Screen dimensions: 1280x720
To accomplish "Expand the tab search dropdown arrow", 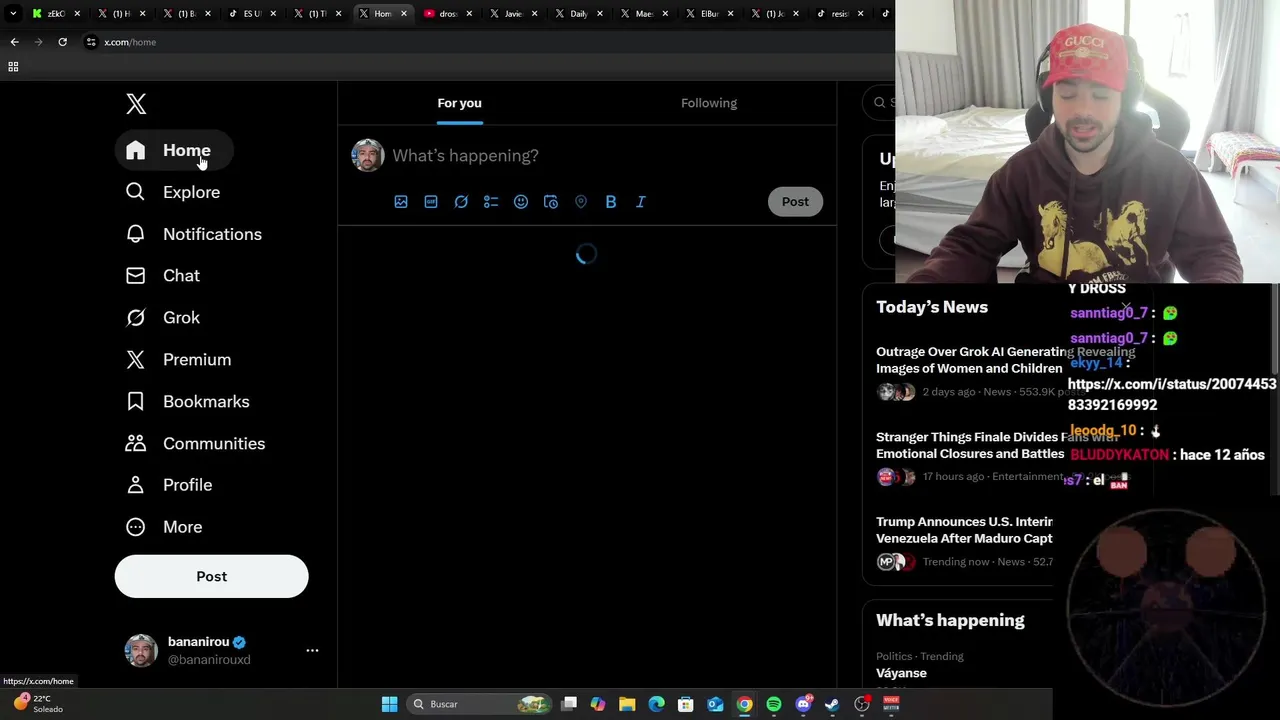I will 13,14.
